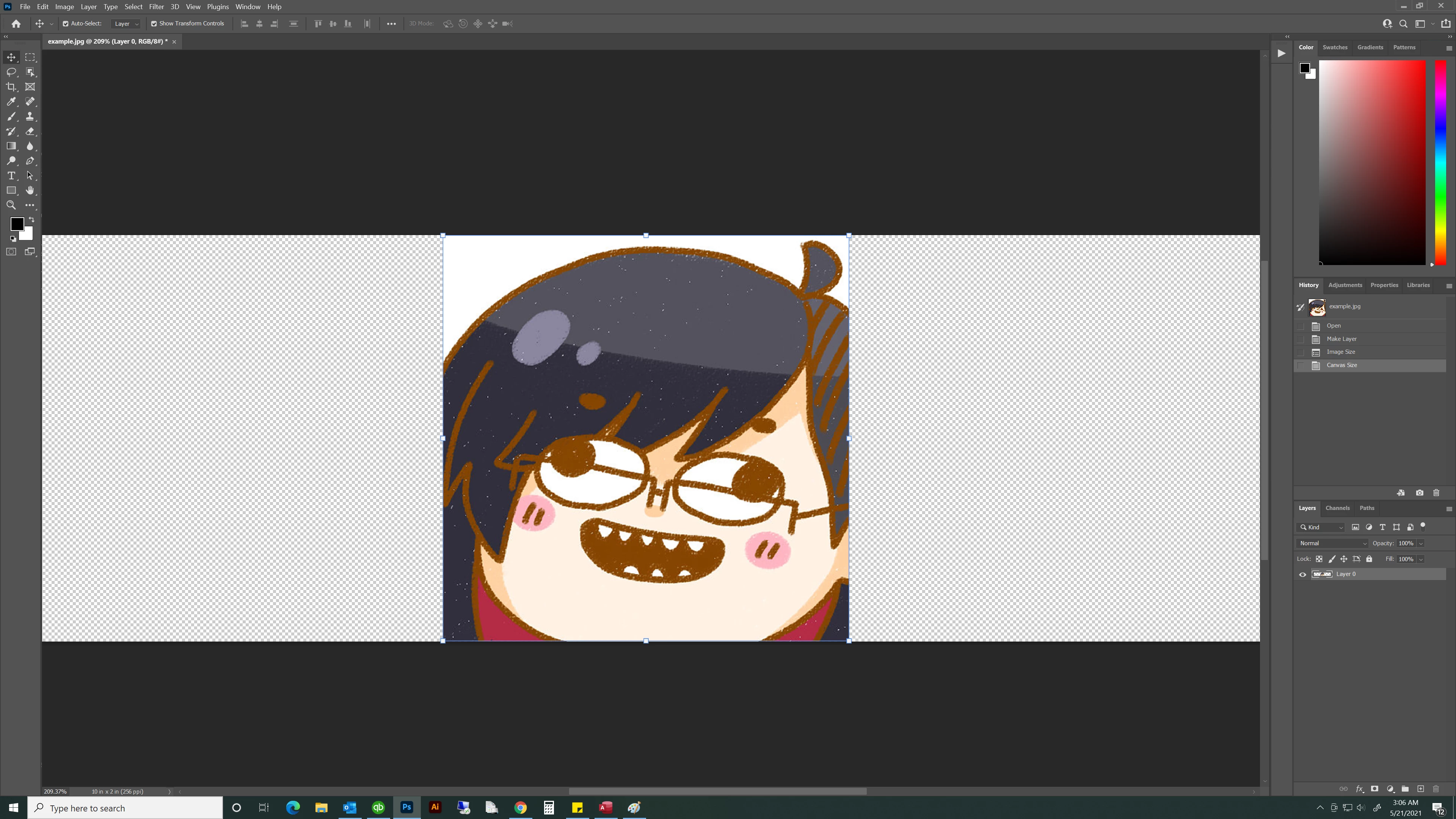Viewport: 1456px width, 819px height.
Task: Disable Show Transform Controls
Action: [x=154, y=24]
